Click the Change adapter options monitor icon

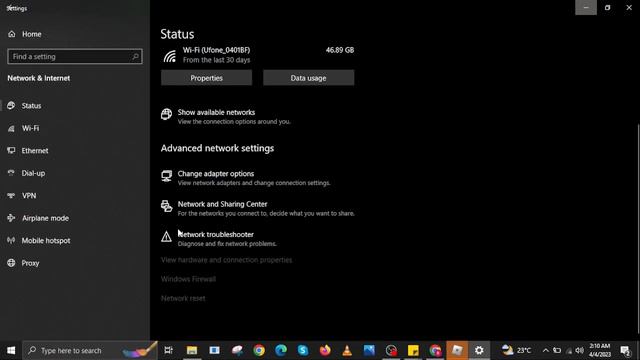(x=166, y=176)
